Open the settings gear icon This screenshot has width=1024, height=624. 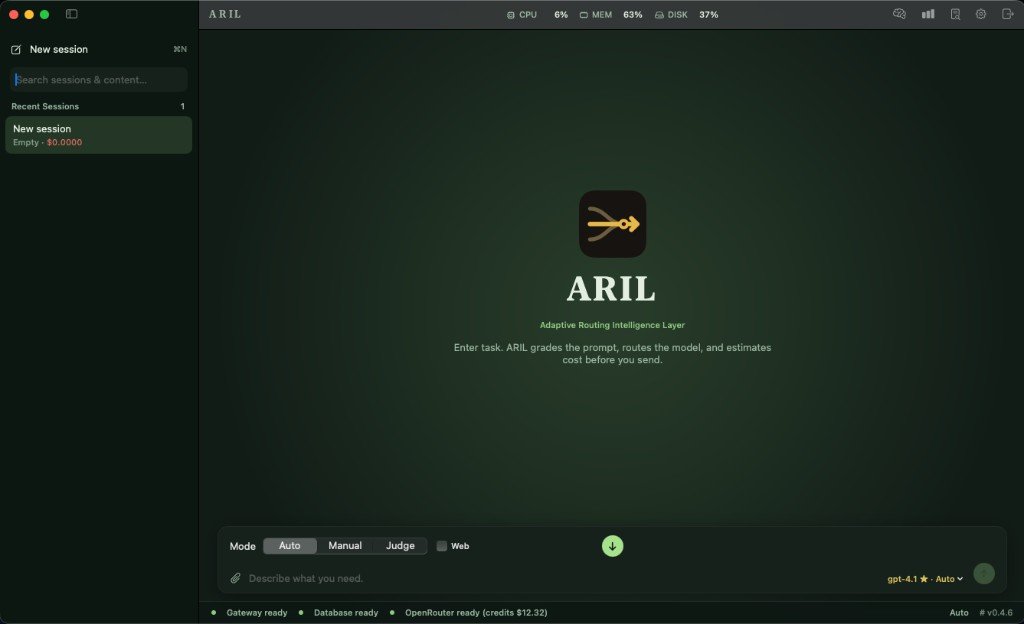pyautogui.click(x=981, y=14)
